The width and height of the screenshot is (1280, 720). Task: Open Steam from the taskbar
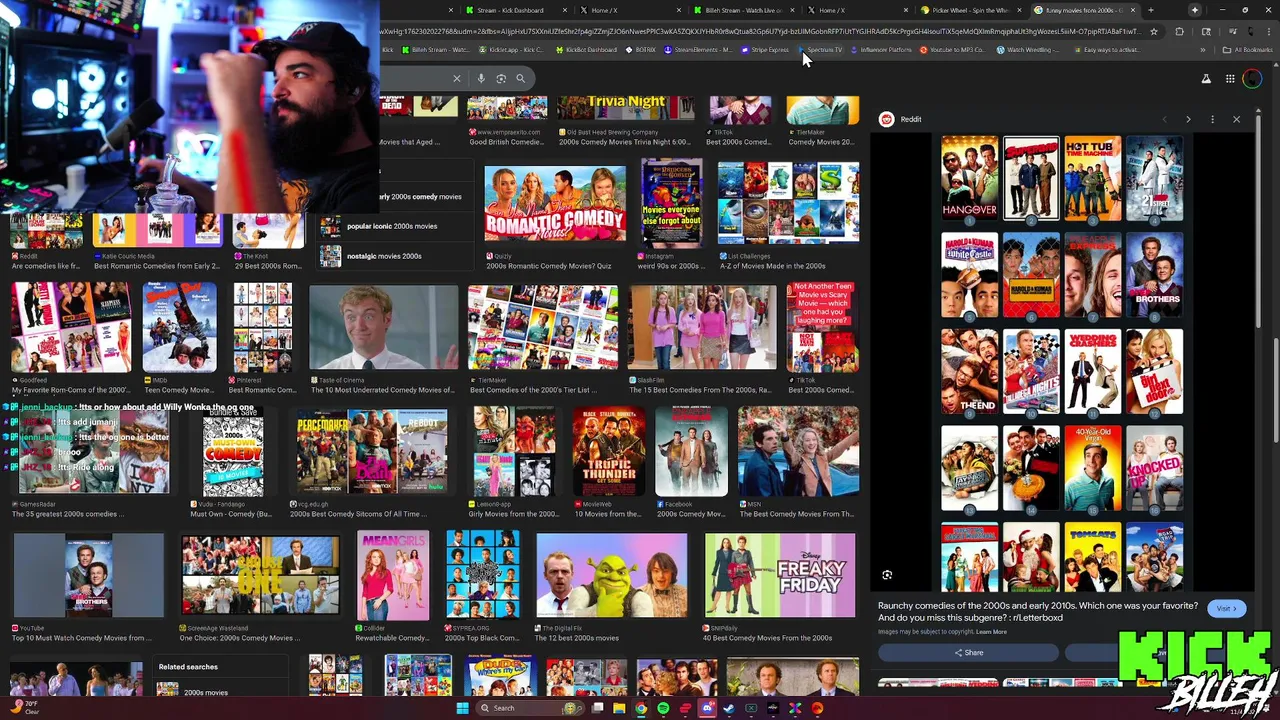[x=729, y=708]
